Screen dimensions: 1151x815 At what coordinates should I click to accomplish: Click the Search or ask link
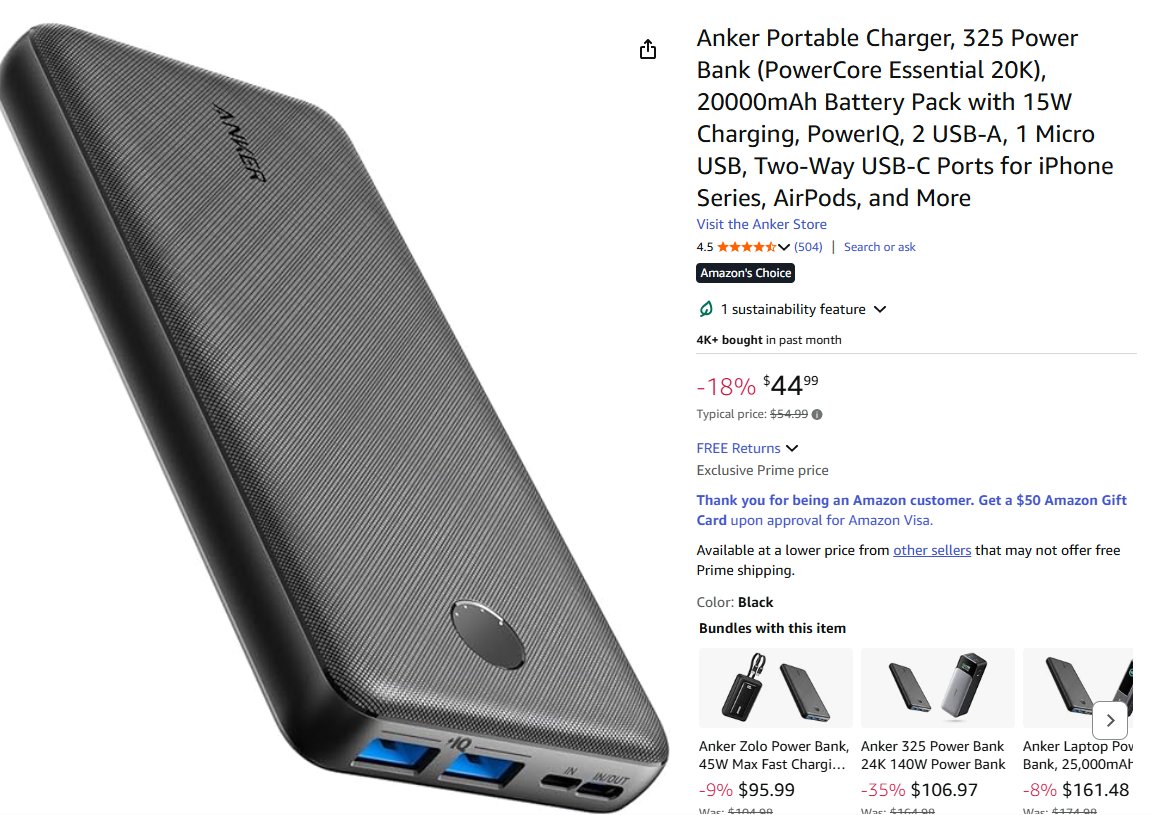pyautogui.click(x=879, y=247)
